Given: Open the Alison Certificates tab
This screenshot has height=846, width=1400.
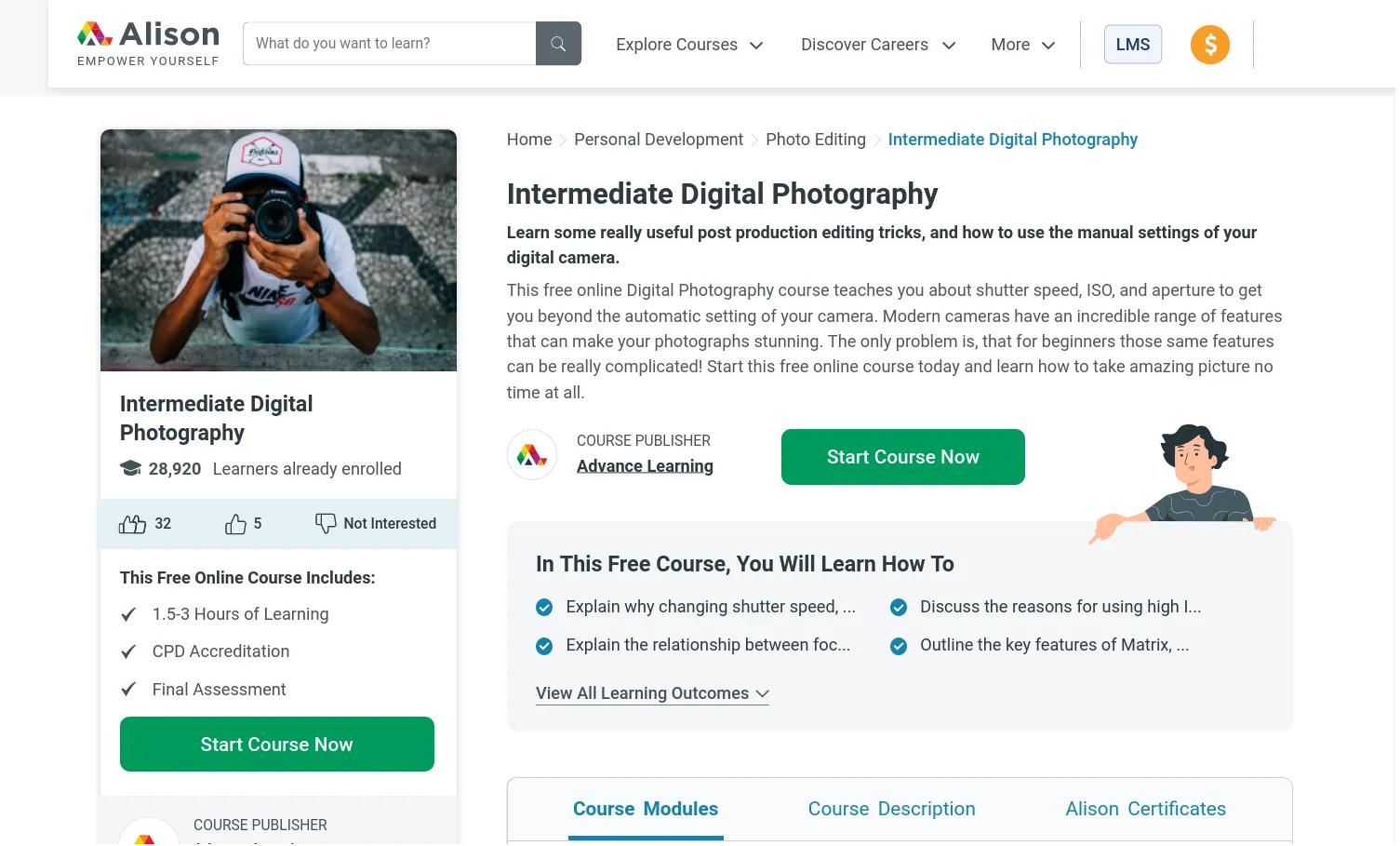Looking at the screenshot, I should click(x=1144, y=808).
